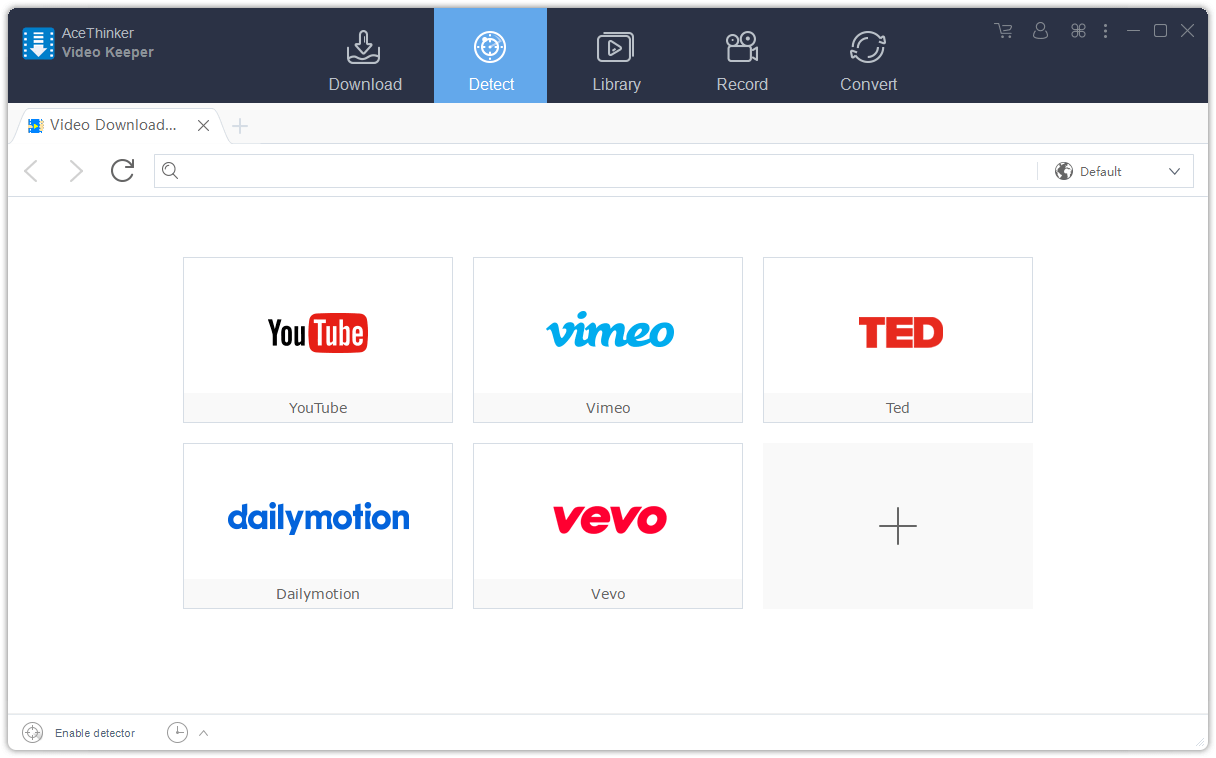Image resolution: width=1216 pixels, height=758 pixels.
Task: Open the Download section
Action: tap(364, 55)
